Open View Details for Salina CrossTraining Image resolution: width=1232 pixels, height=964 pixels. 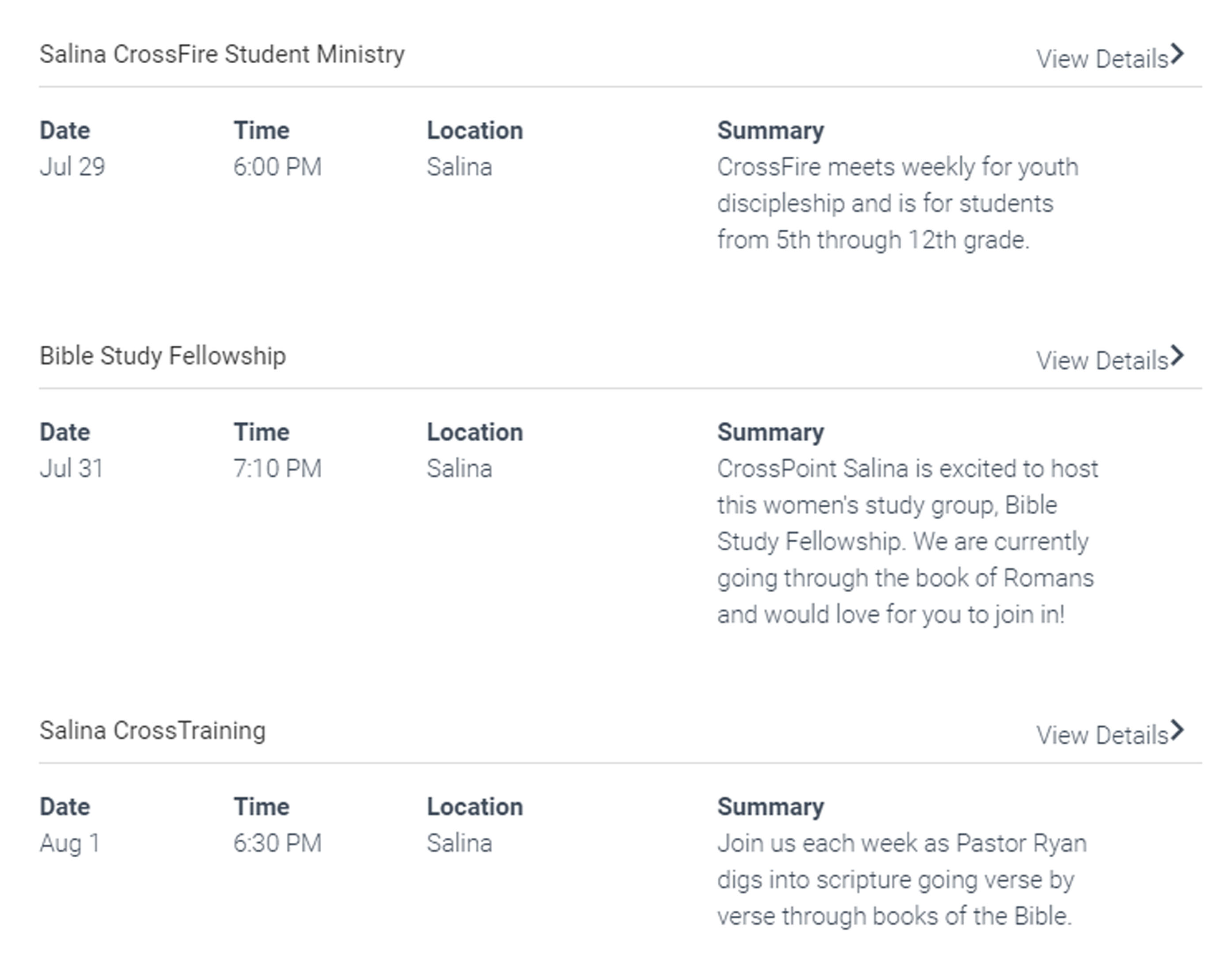coord(1102,735)
